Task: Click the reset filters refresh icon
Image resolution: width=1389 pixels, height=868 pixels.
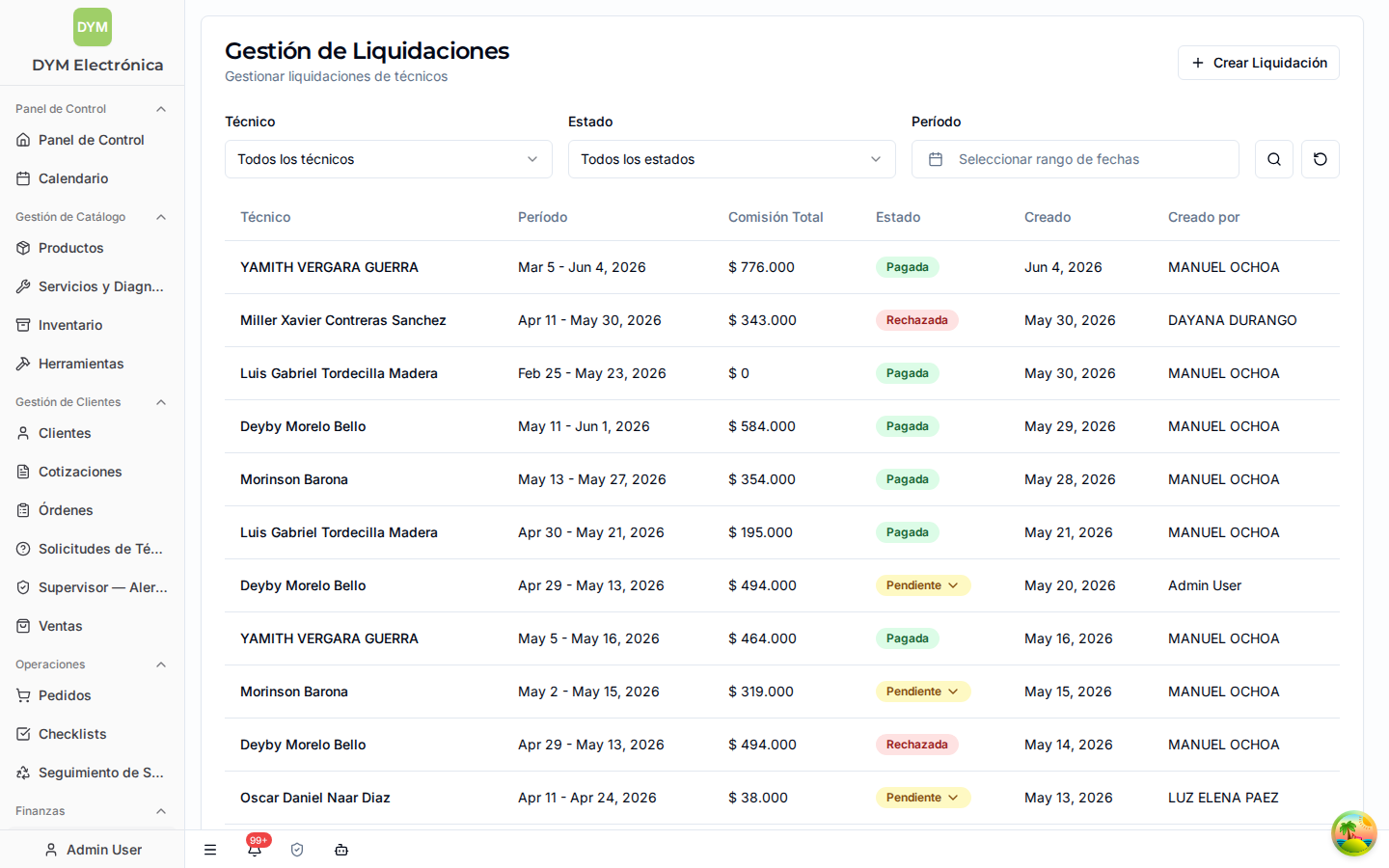Action: click(x=1320, y=159)
